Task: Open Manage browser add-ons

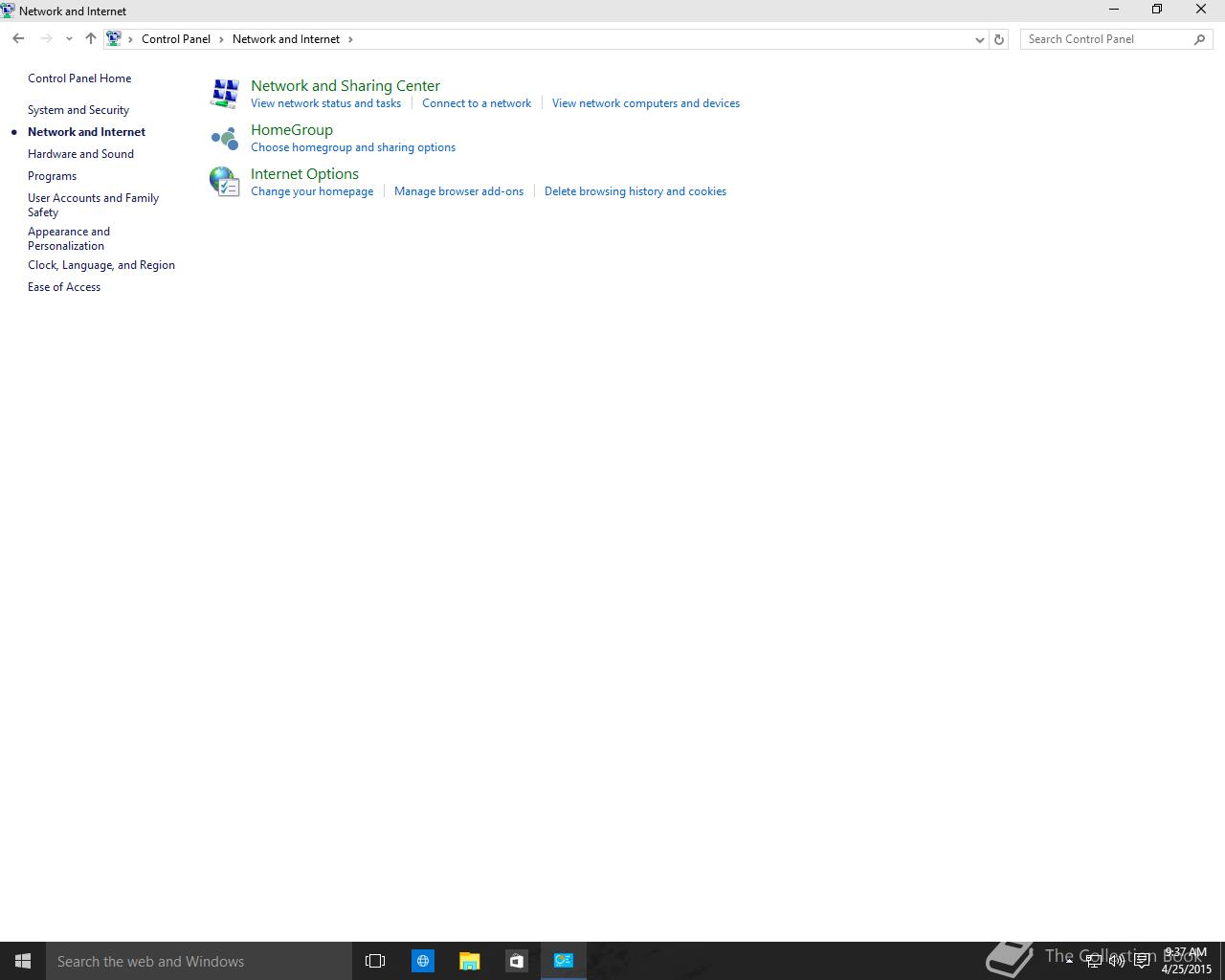Action: click(x=458, y=191)
